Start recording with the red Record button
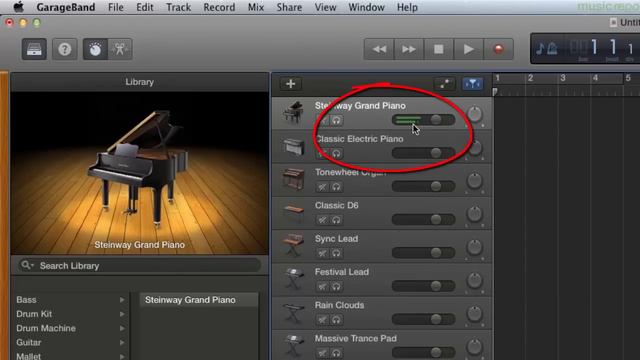 click(498, 49)
